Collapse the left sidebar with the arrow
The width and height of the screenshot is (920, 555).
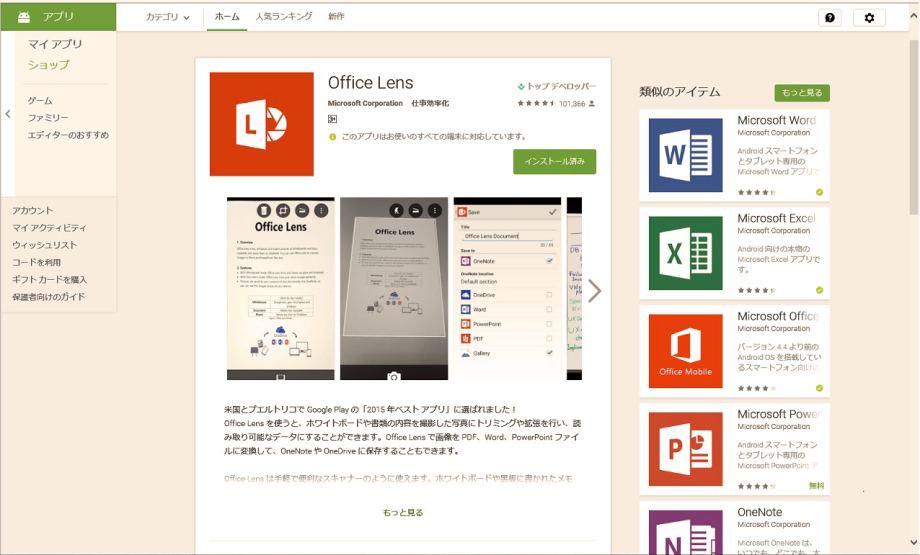(x=8, y=114)
